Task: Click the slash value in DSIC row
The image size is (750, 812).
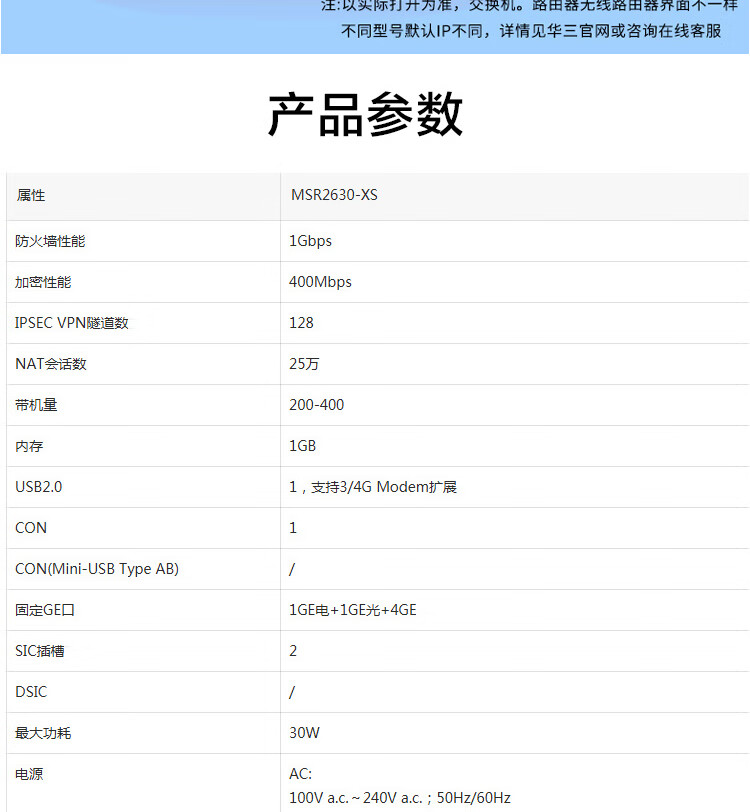Action: point(292,692)
